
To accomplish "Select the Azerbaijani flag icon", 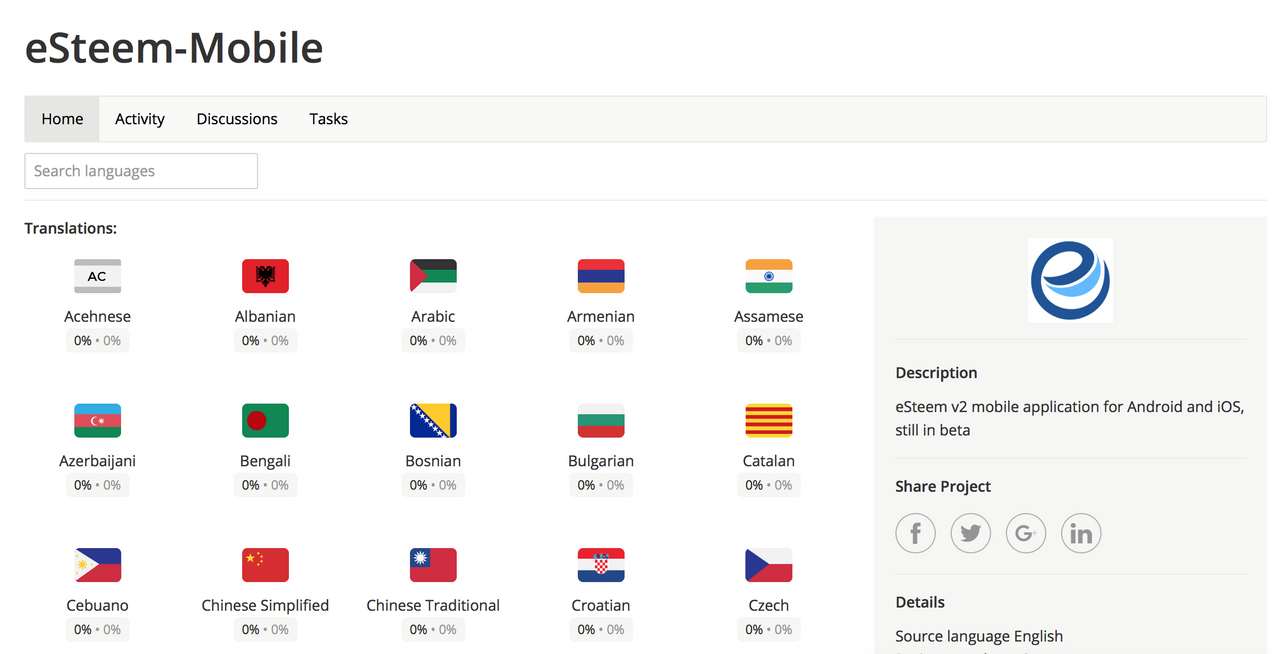I will 97,421.
